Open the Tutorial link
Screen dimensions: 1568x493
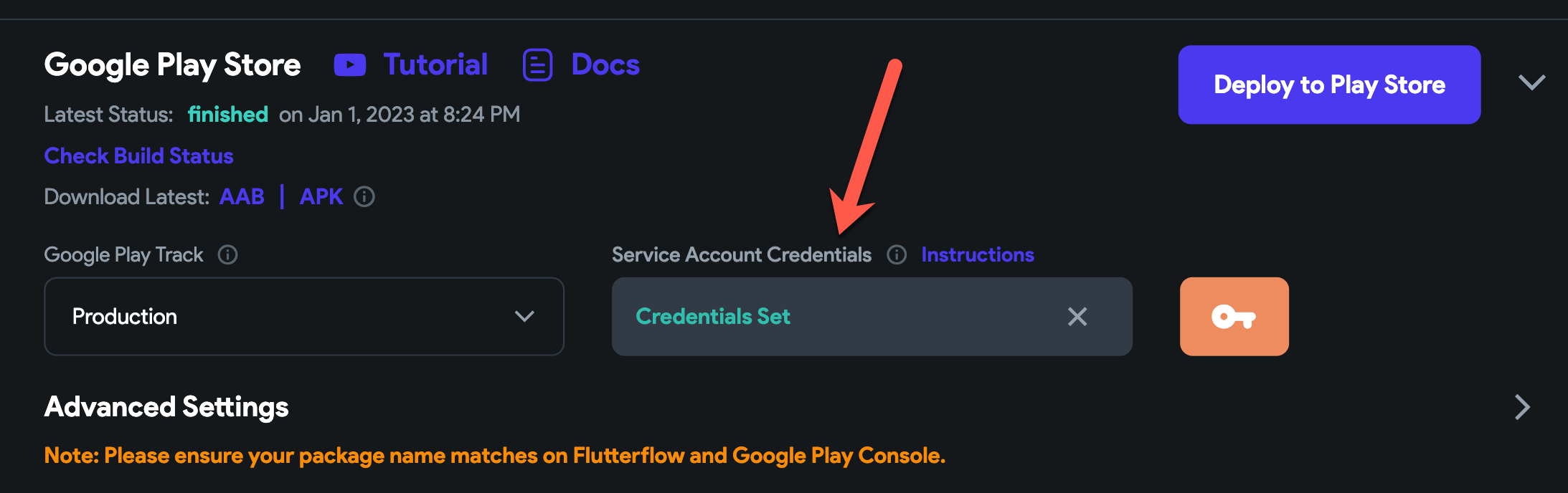[435, 64]
